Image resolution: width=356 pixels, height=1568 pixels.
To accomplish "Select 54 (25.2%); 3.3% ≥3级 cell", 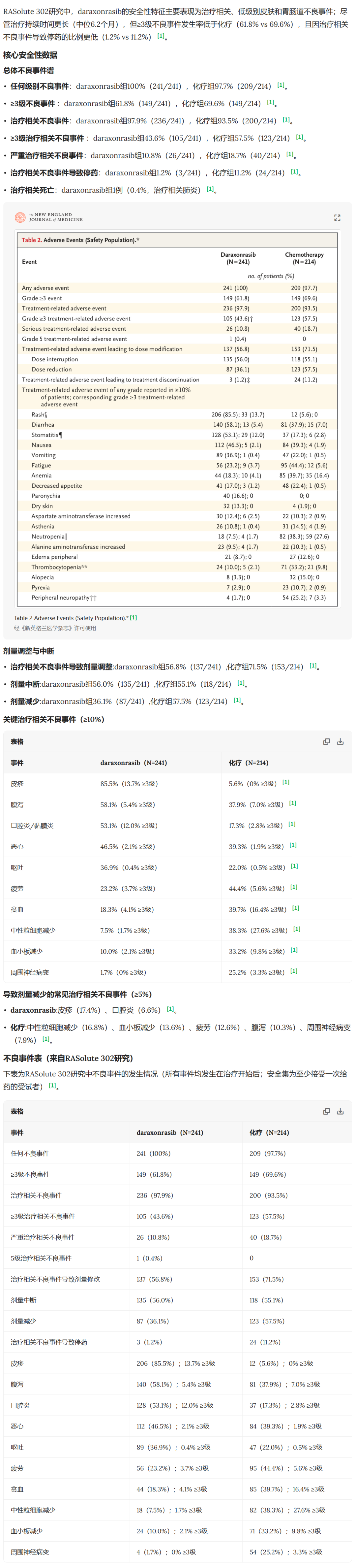I will [286, 1552].
